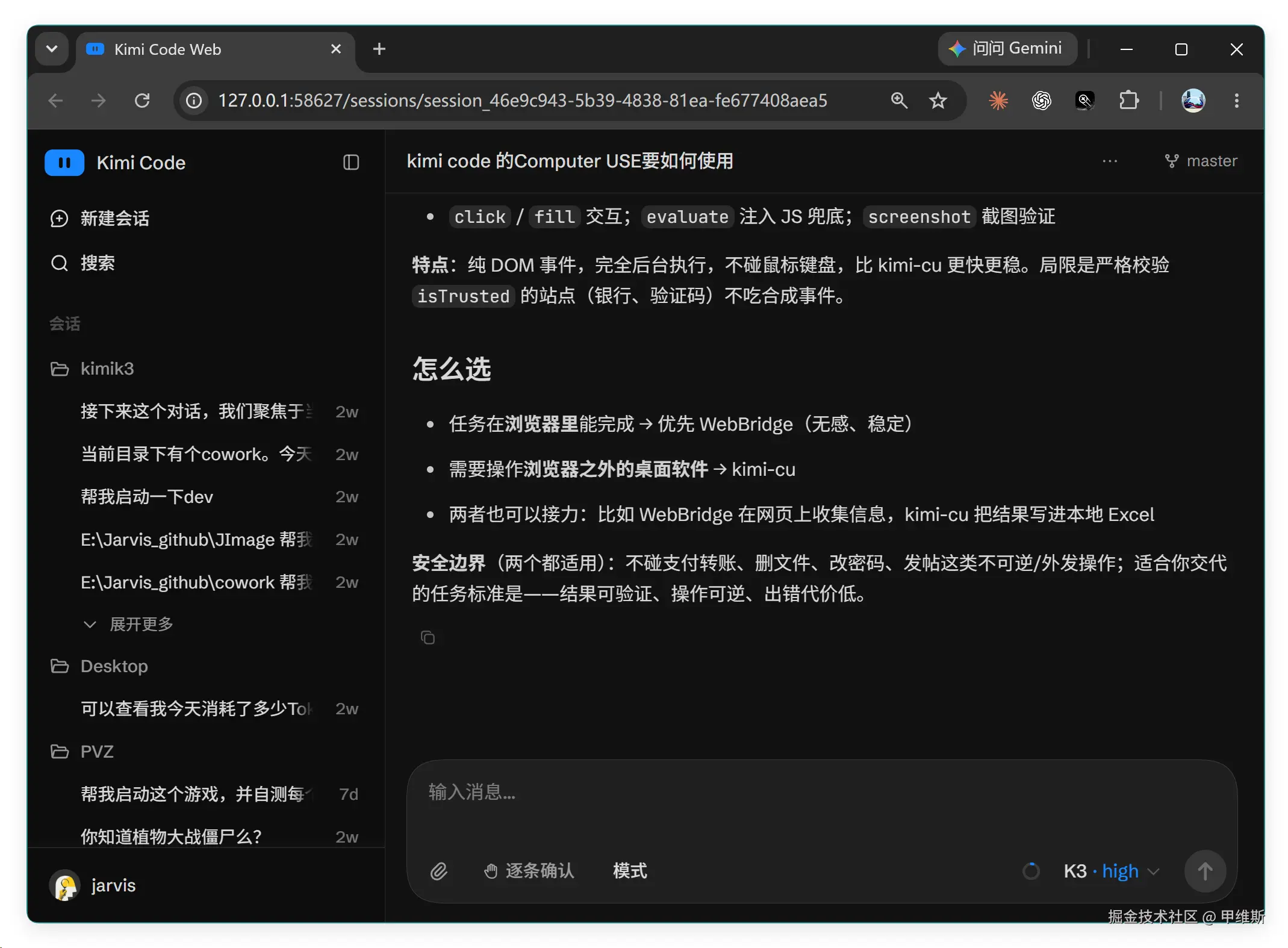The height and width of the screenshot is (948, 1288).
Task: Open the ChatGPT extension icon
Action: [1041, 101]
